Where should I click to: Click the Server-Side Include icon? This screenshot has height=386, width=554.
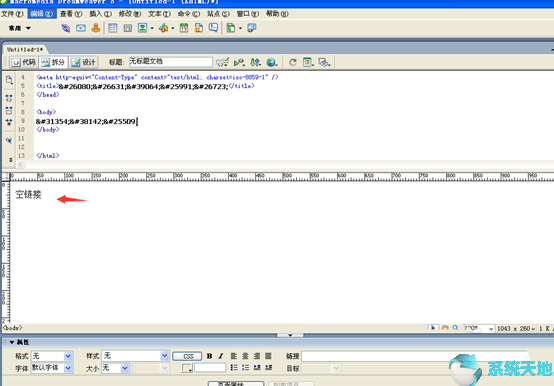pyautogui.click(x=199, y=28)
